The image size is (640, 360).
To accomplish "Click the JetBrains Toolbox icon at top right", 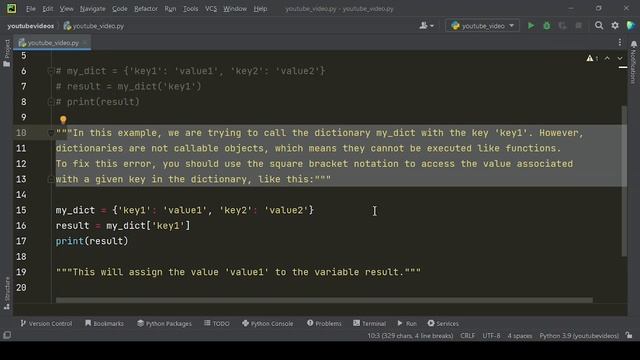I will point(631,25).
